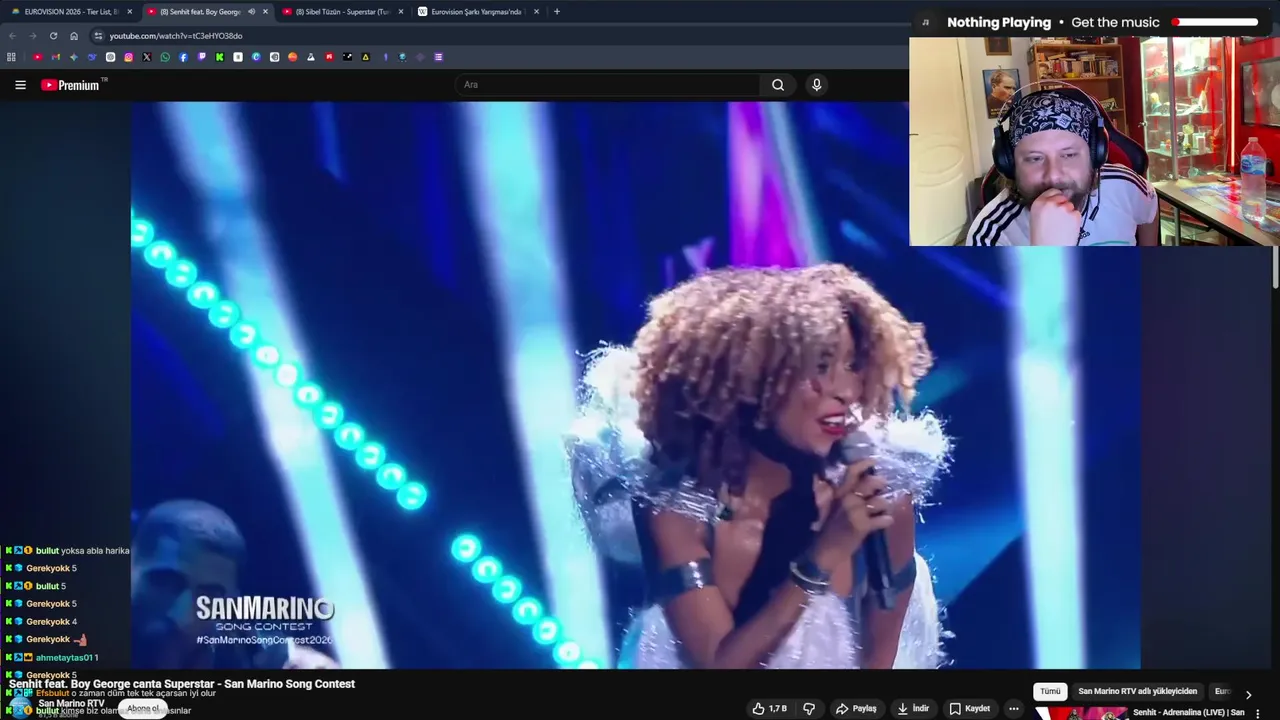Image resolution: width=1280 pixels, height=720 pixels.
Task: Click the page vertical scrollbar
Action: (1275, 270)
